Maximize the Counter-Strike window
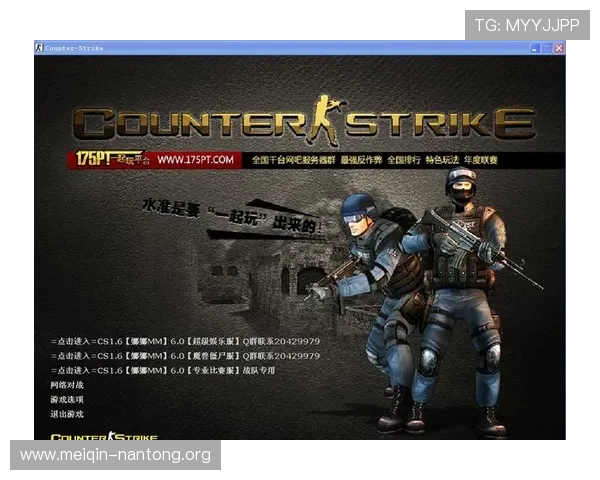 547,47
